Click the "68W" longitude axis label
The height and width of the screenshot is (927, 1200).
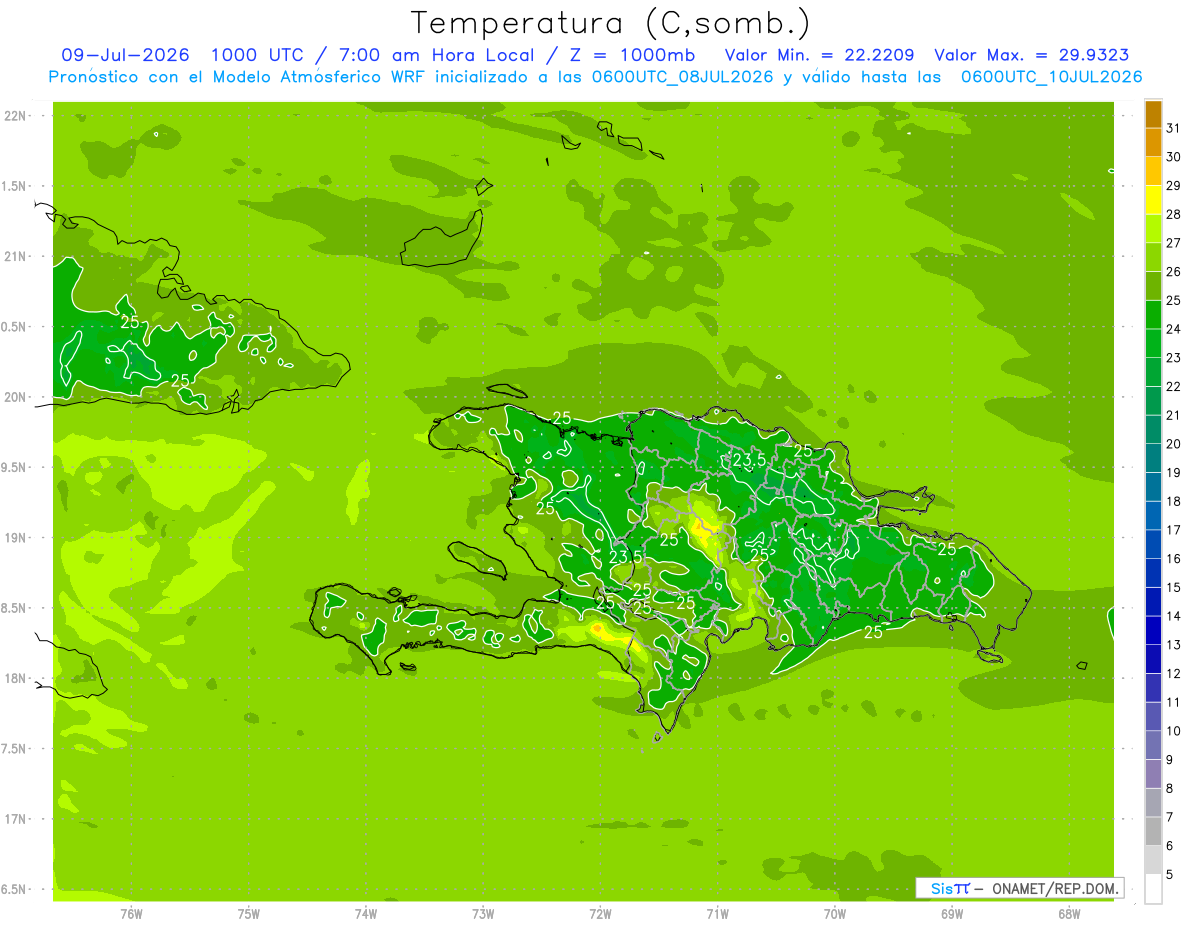[x=1069, y=913]
